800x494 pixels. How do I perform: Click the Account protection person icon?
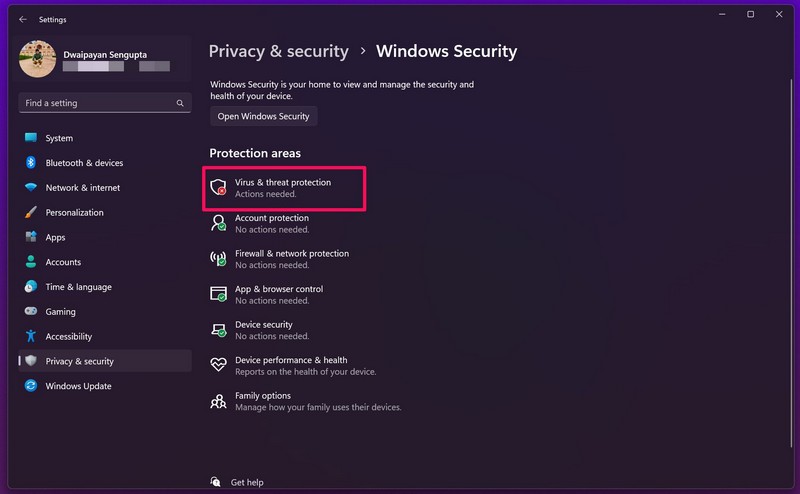(218, 223)
